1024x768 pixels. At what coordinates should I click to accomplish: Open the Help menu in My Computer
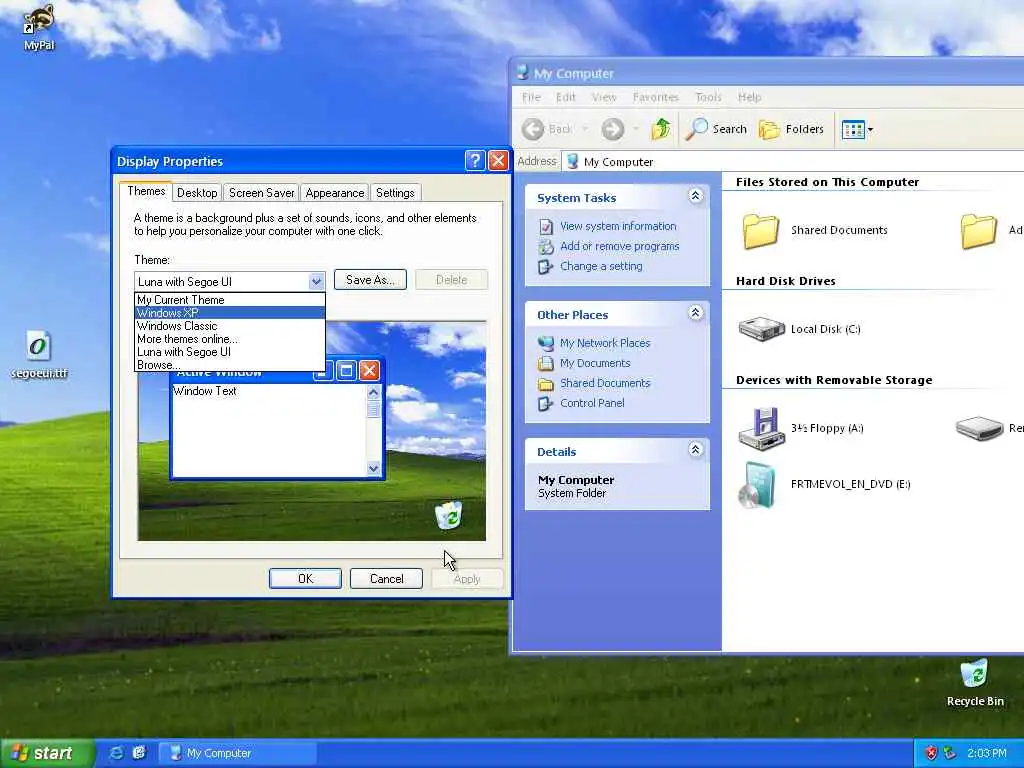[x=750, y=97]
